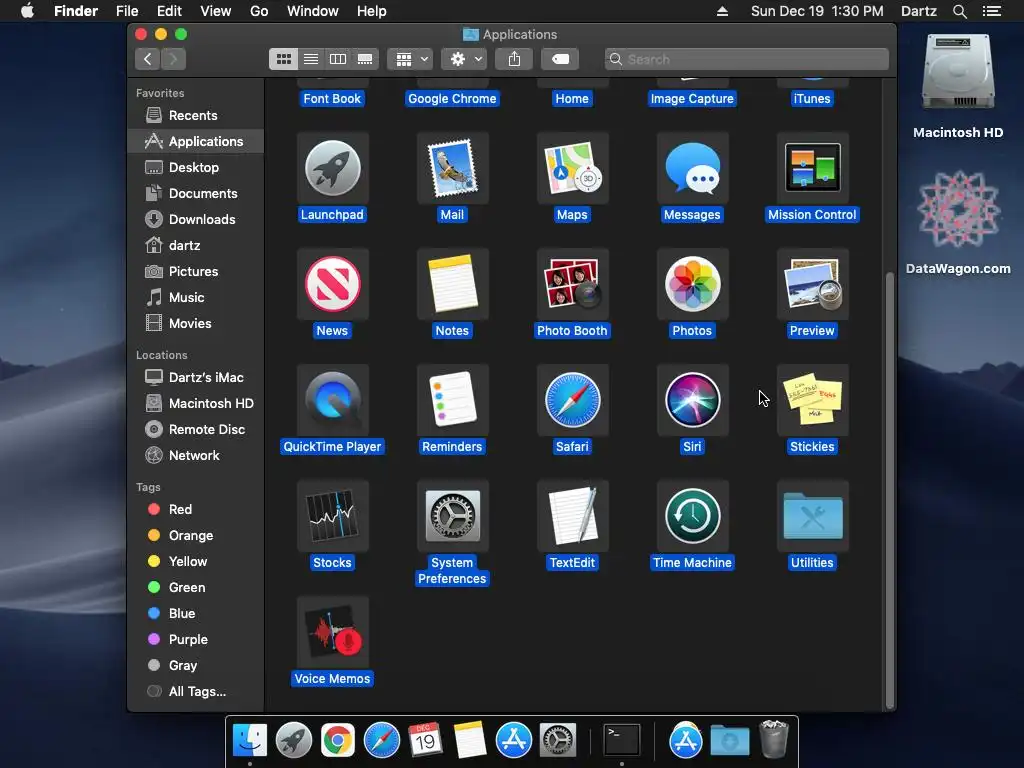Select the Siri app icon
The width and height of the screenshot is (1024, 768).
pos(692,400)
